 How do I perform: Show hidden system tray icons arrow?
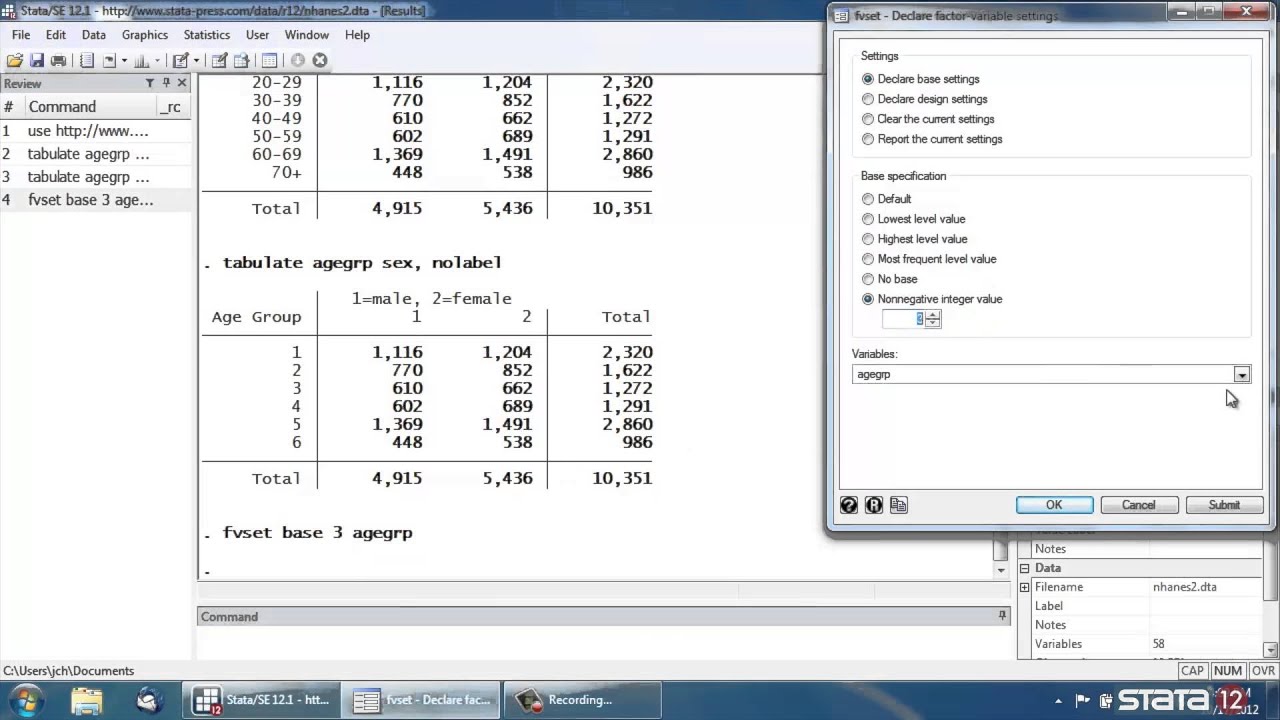click(1059, 700)
